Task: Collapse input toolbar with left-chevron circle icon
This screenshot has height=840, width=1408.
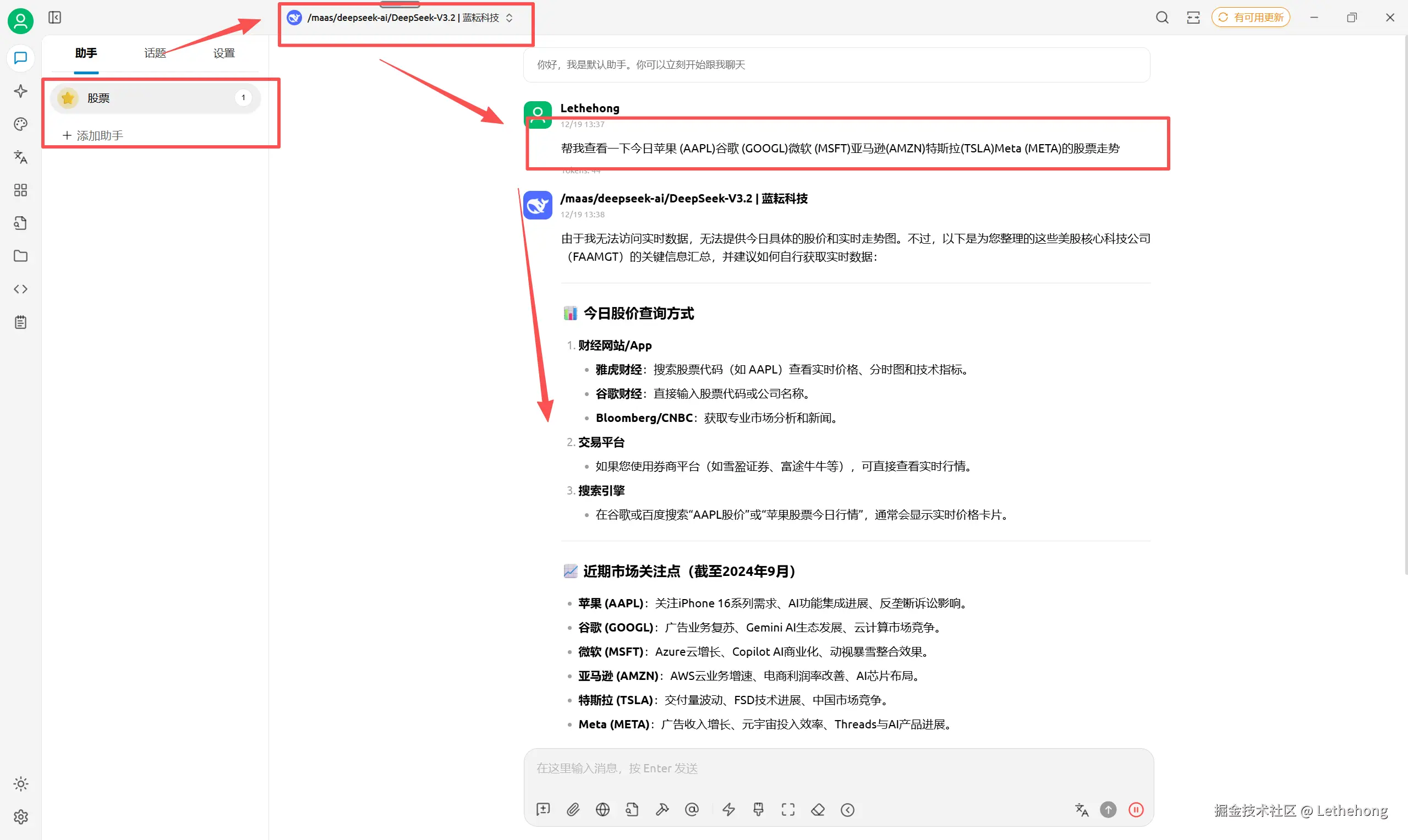Action: tap(847, 809)
